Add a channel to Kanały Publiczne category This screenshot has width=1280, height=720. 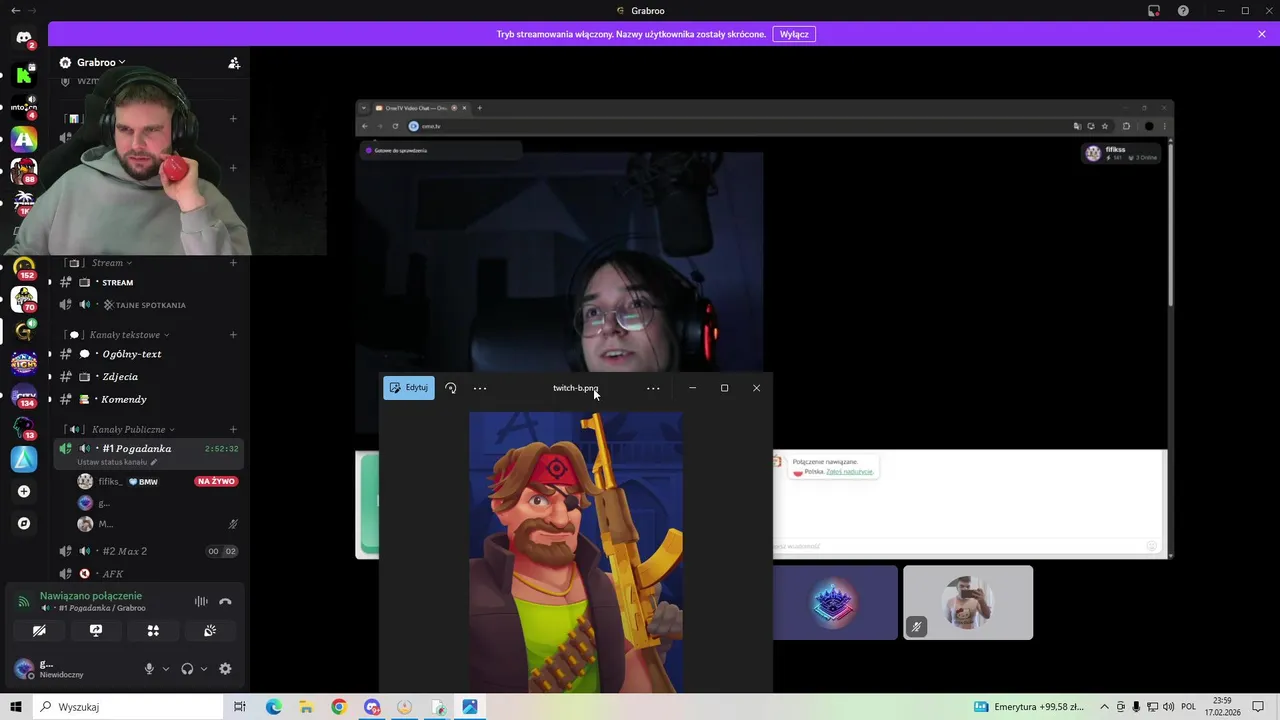pyautogui.click(x=233, y=430)
